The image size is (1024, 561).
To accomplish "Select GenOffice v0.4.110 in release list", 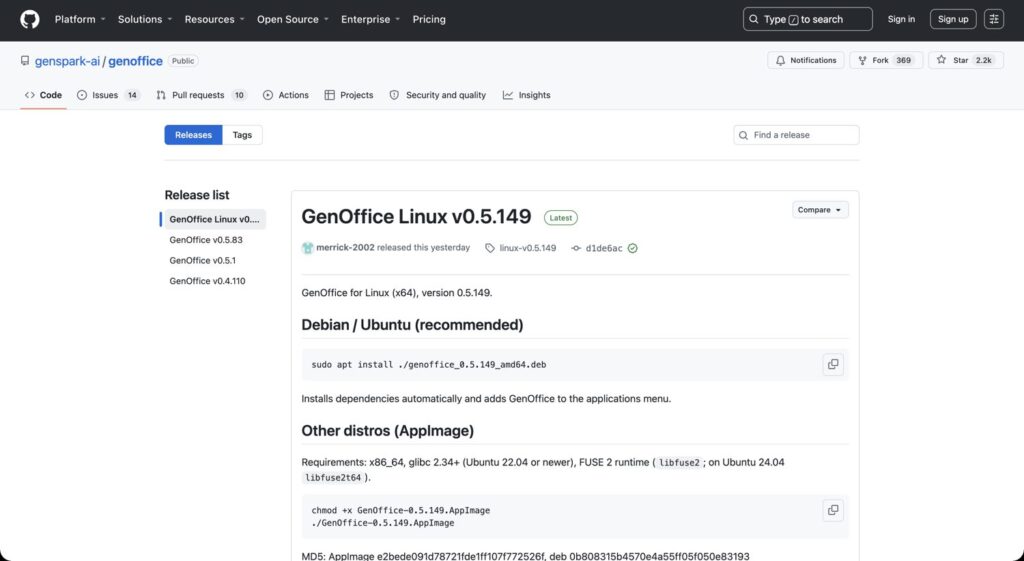I will pos(207,281).
